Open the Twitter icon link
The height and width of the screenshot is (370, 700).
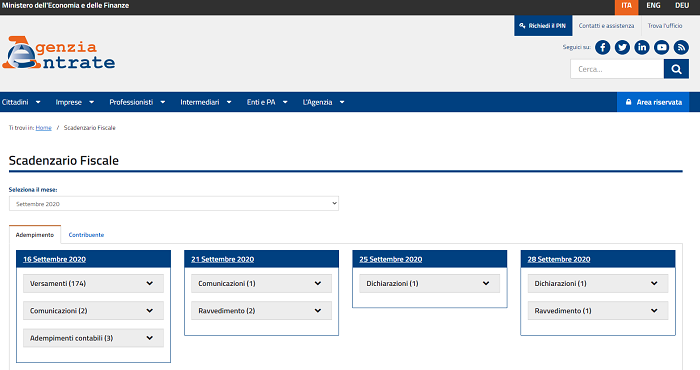622,47
